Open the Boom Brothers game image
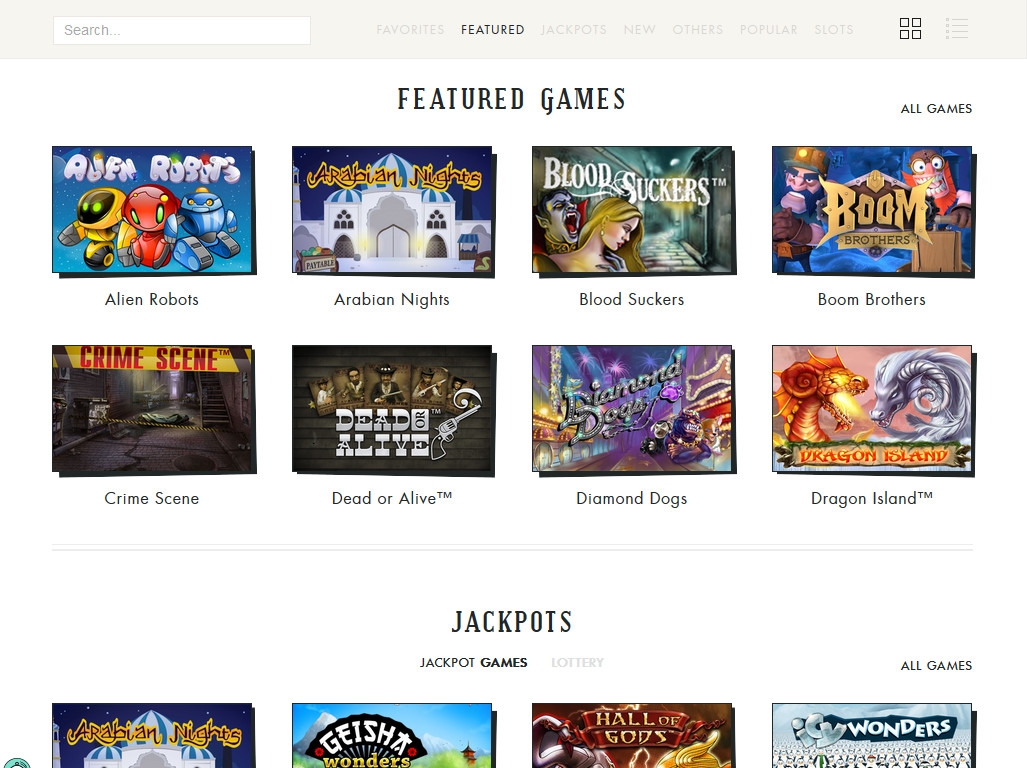 coord(872,210)
